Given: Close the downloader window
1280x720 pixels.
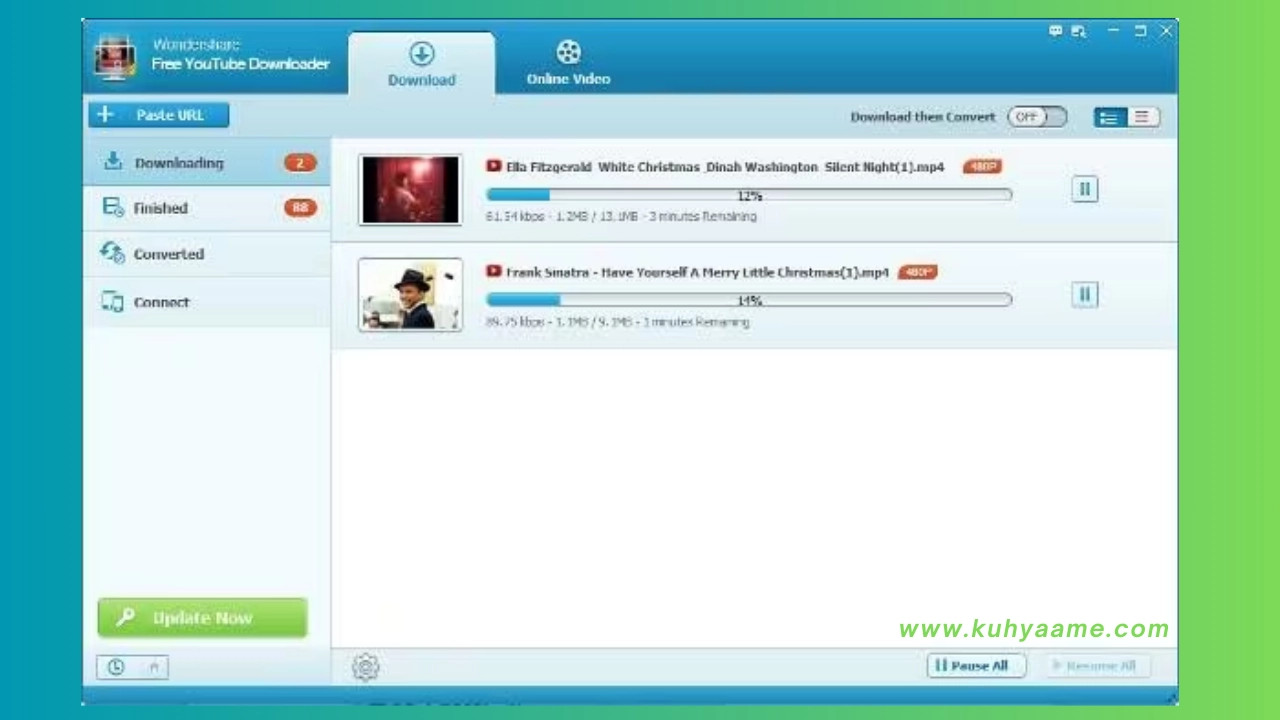Looking at the screenshot, I should 1166,31.
